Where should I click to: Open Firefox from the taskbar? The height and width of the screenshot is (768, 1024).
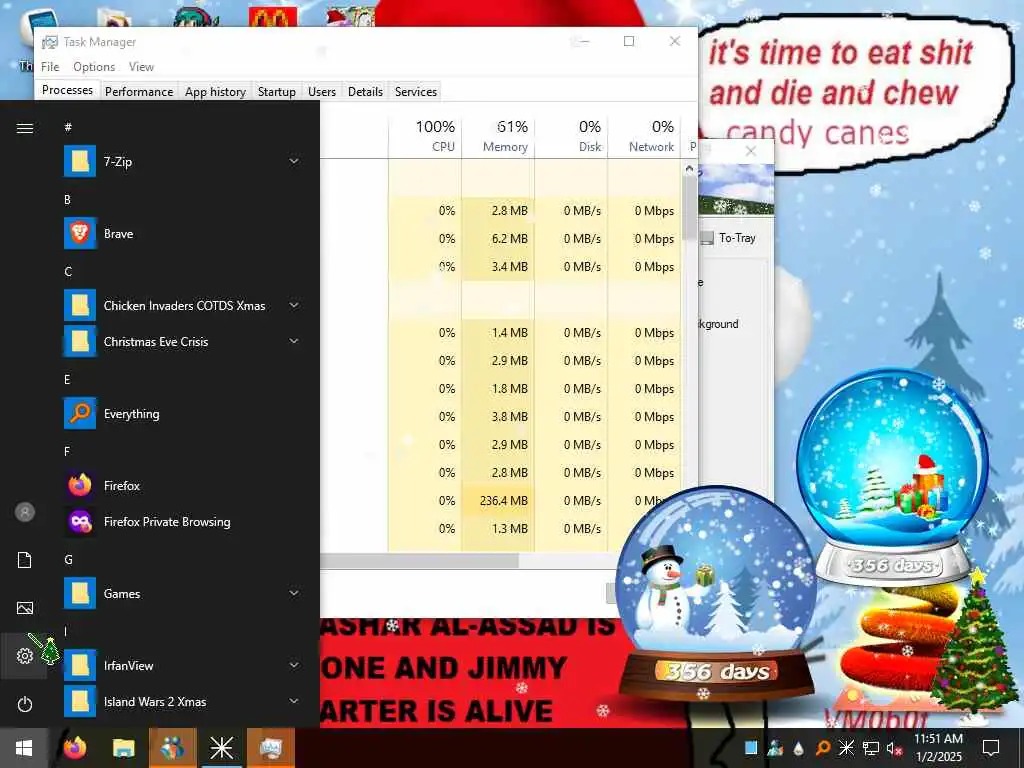pyautogui.click(x=74, y=748)
